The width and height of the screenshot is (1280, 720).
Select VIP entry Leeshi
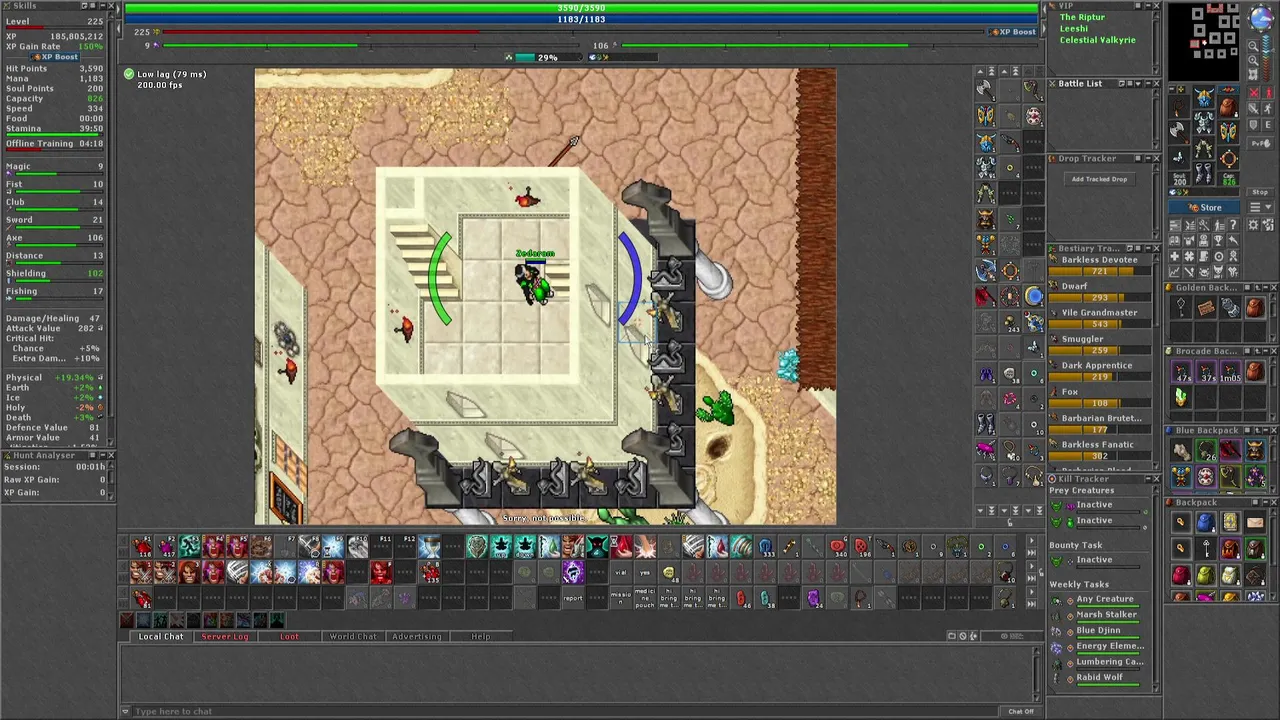[1074, 28]
